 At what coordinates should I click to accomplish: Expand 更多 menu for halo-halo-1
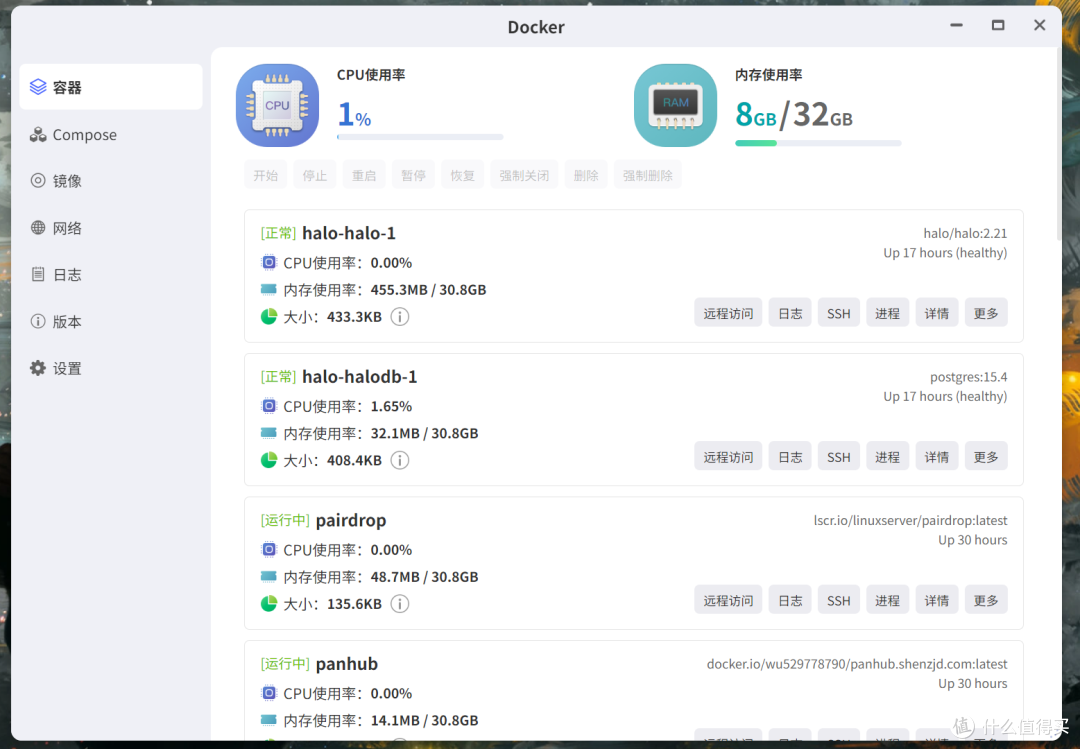click(986, 313)
